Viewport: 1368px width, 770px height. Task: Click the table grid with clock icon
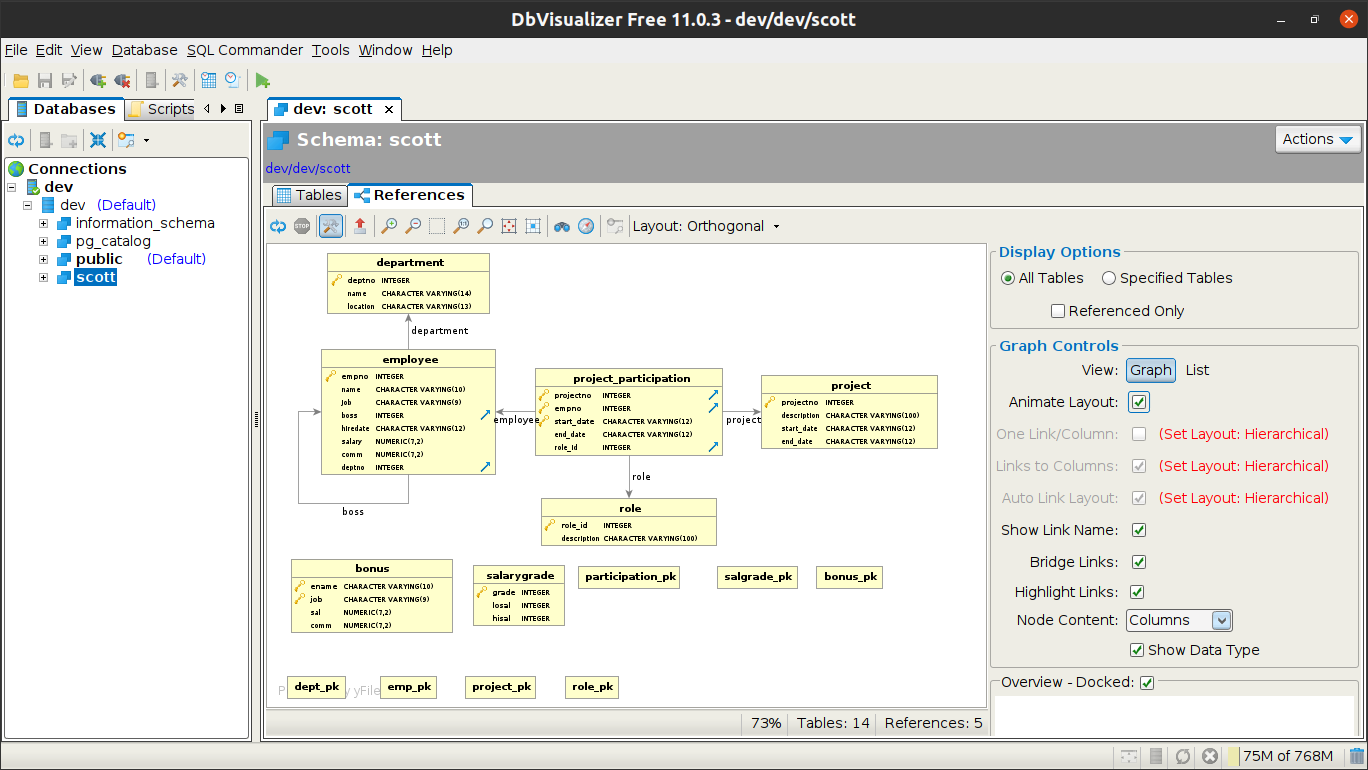click(208, 80)
